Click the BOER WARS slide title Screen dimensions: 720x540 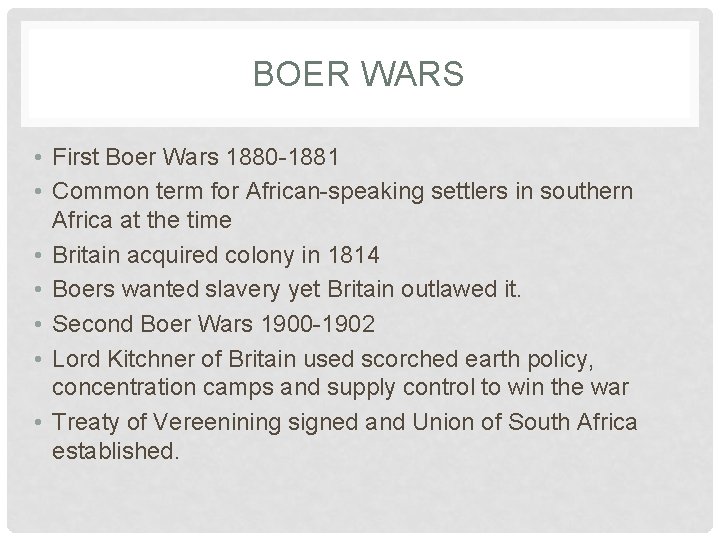(x=359, y=73)
